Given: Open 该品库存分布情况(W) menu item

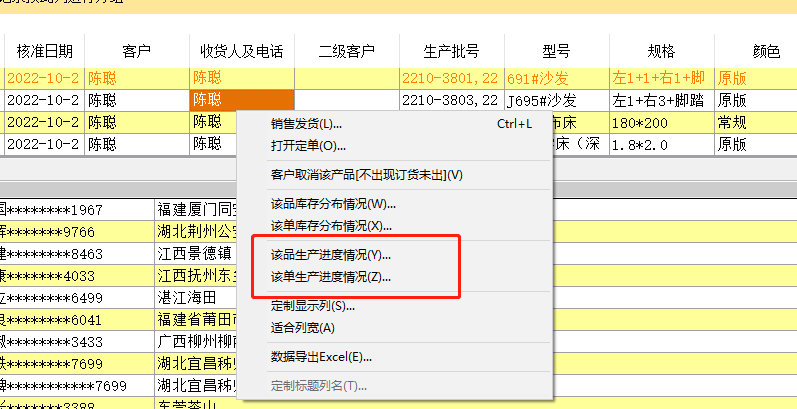Looking at the screenshot, I should 333,204.
